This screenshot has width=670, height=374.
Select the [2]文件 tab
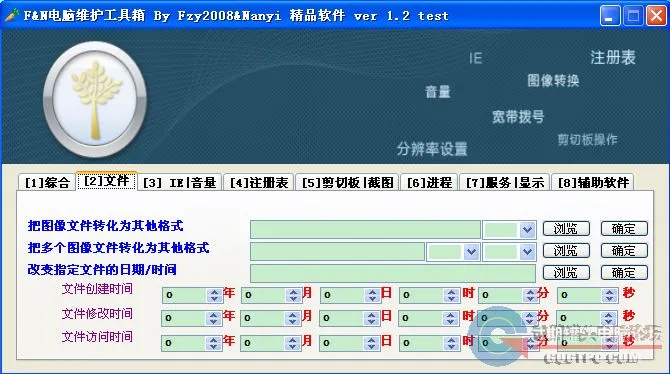106,181
